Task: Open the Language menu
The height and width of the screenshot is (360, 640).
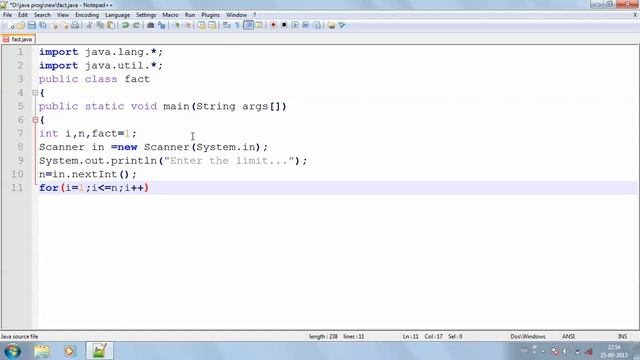Action: (117, 15)
